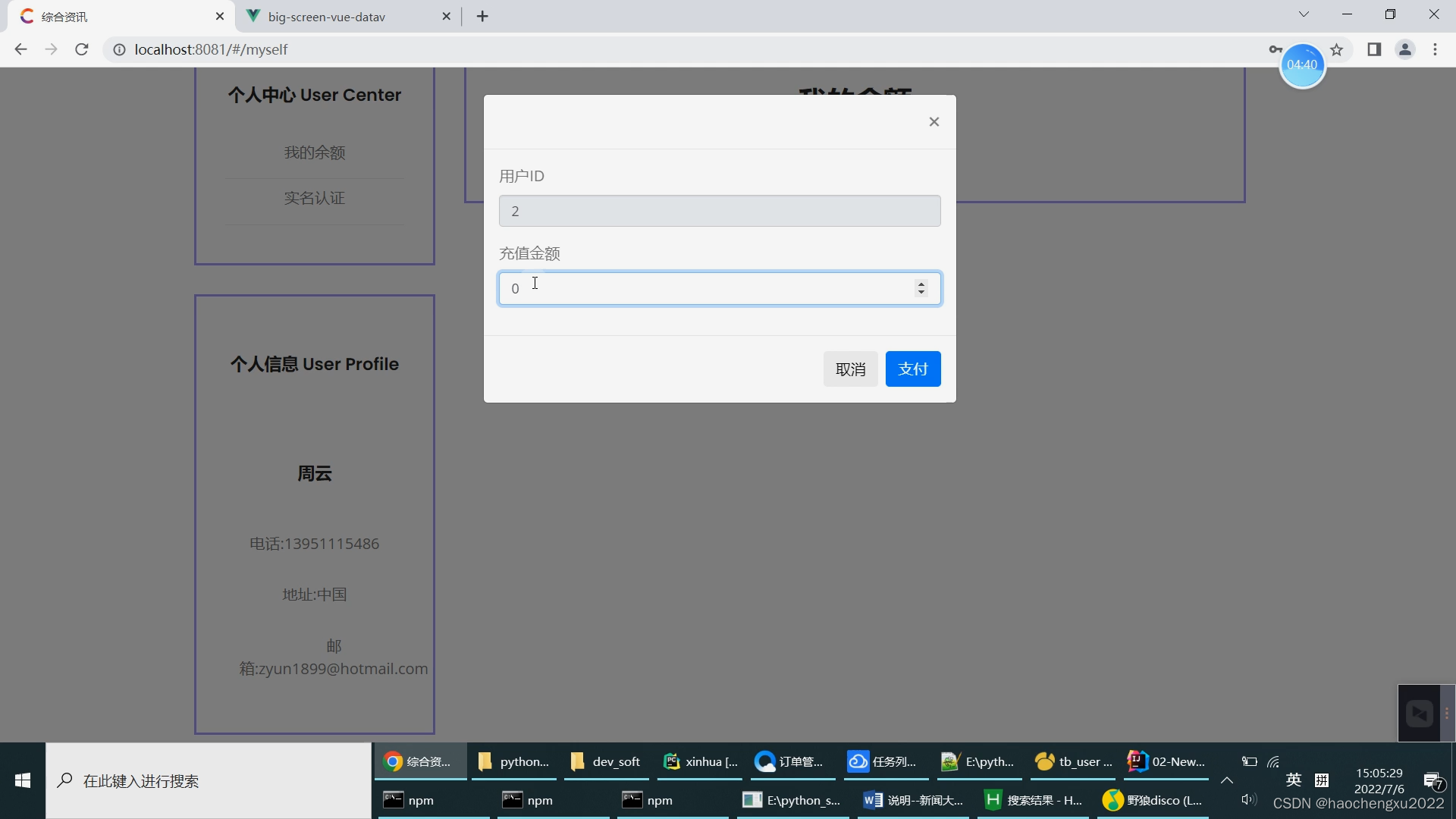The image size is (1456, 819).
Task: Open the python... folder taskbar item
Action: (x=514, y=761)
